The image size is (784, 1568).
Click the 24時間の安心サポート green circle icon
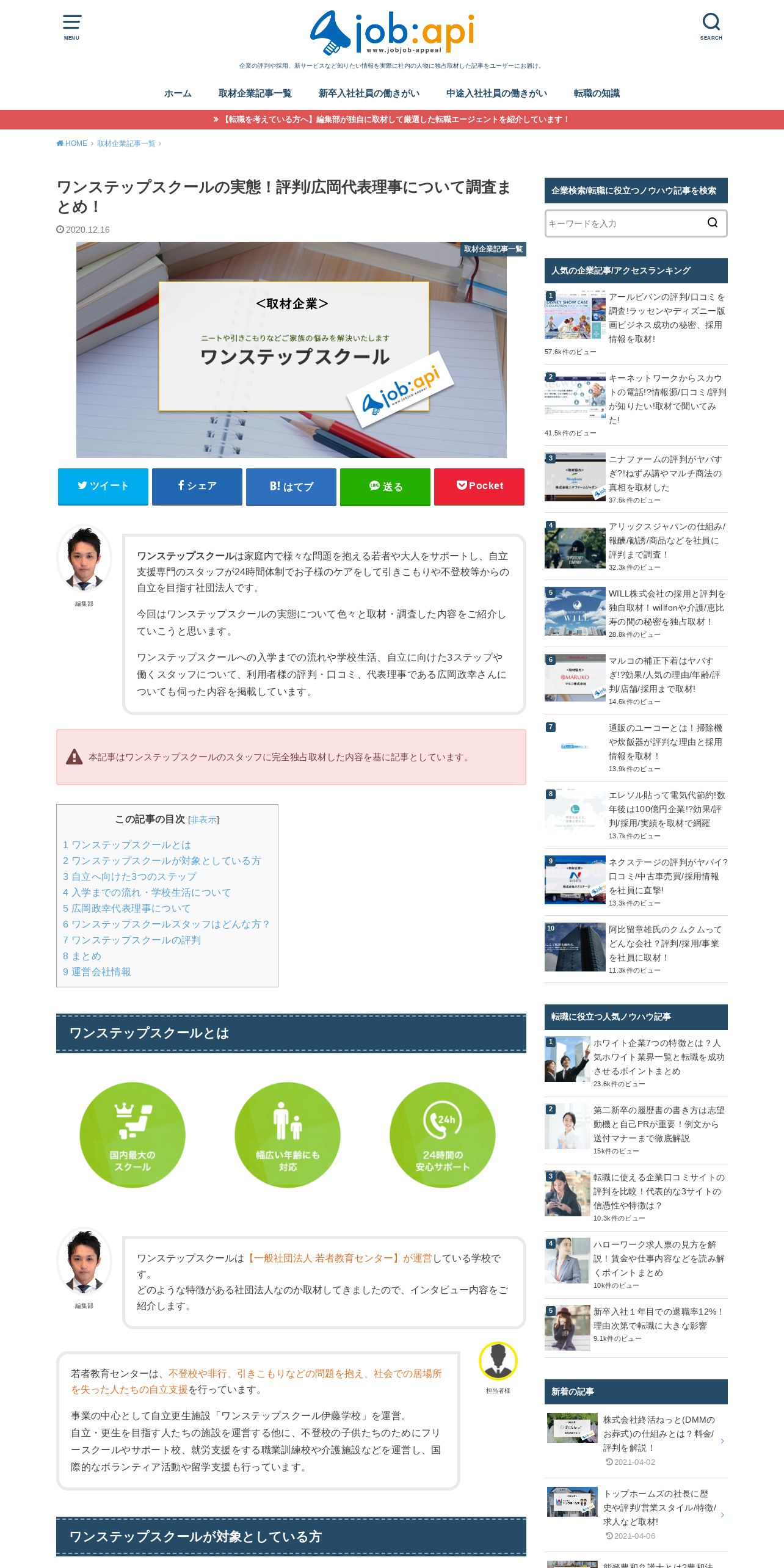(x=443, y=1135)
